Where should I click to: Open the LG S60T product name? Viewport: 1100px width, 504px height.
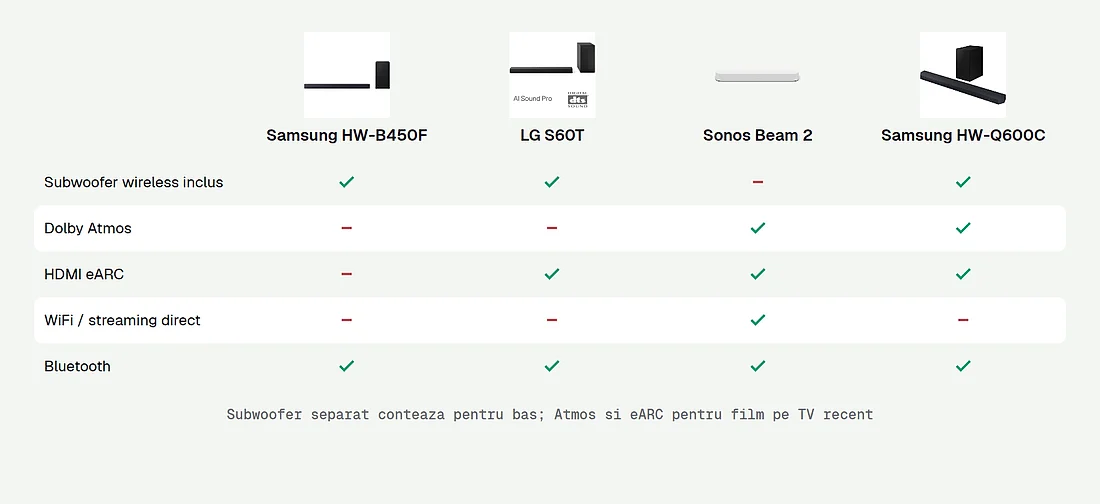(x=552, y=135)
